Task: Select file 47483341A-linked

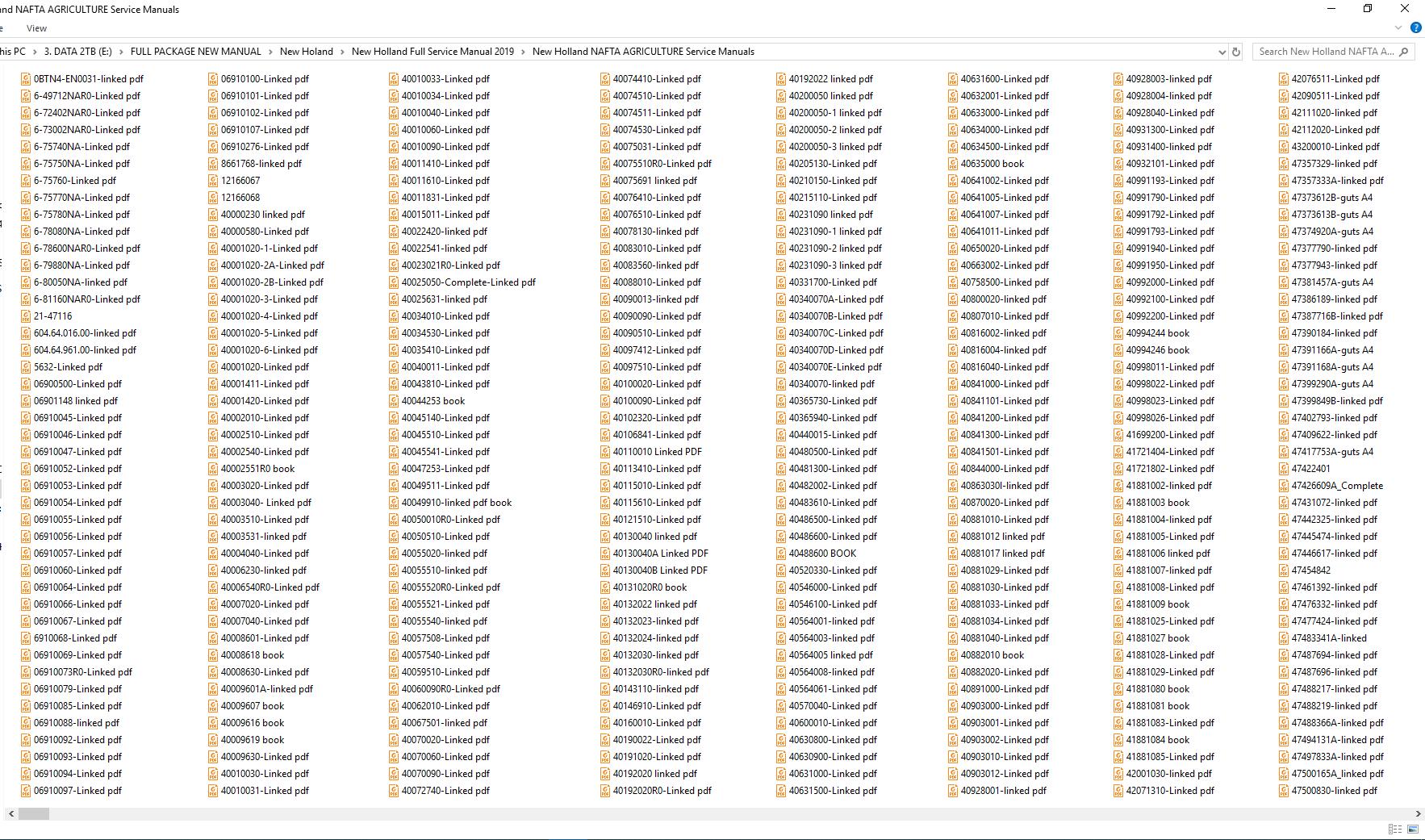Action: point(1323,638)
